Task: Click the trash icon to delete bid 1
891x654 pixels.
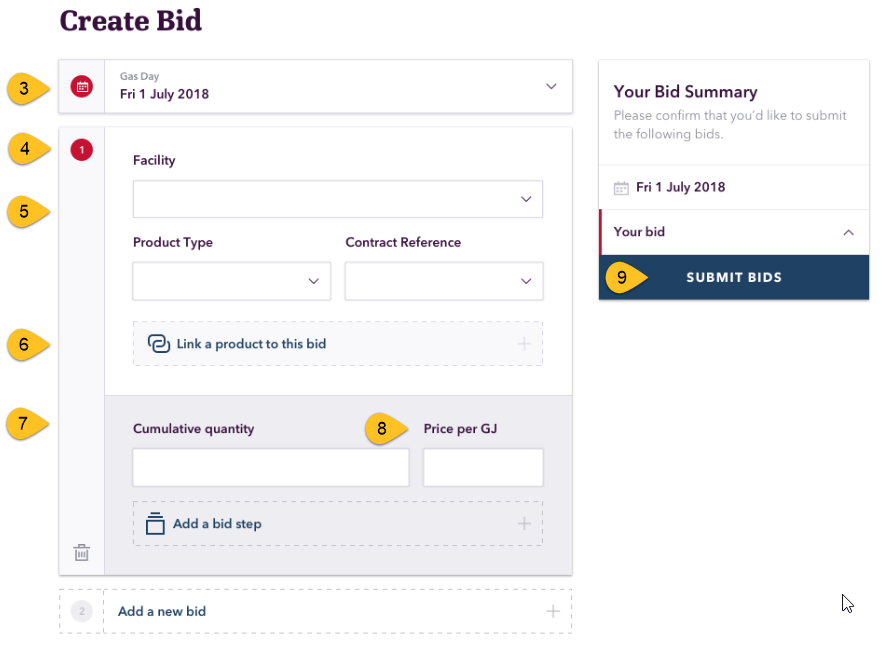Action: coord(82,552)
